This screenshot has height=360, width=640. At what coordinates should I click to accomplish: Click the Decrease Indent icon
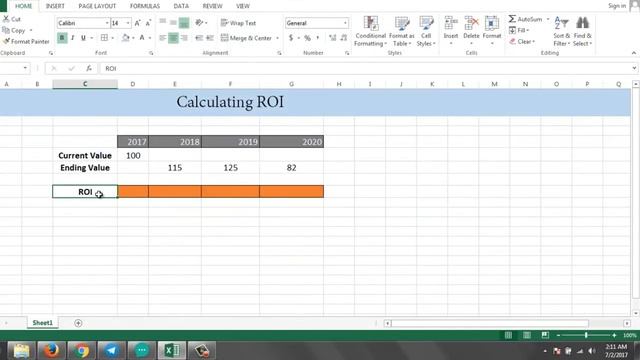199,38
